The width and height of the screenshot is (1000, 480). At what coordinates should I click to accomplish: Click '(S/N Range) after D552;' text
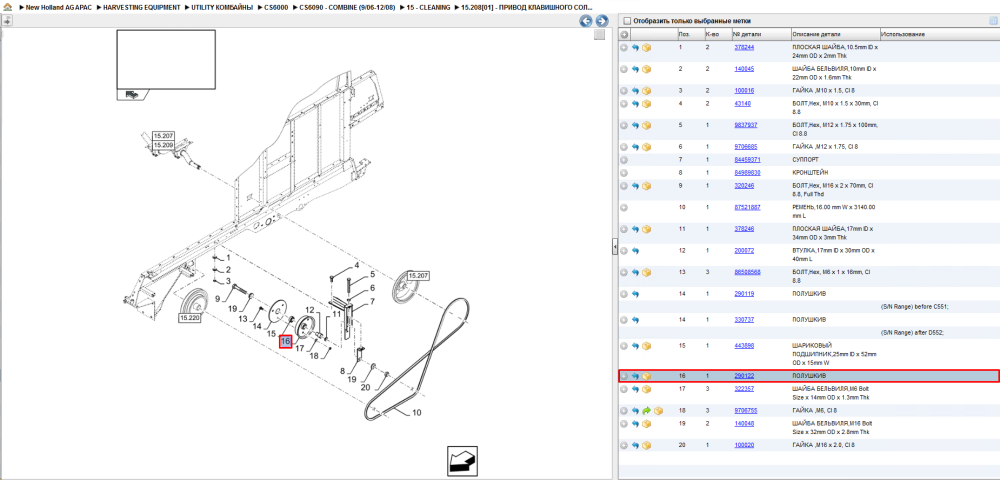(912, 333)
